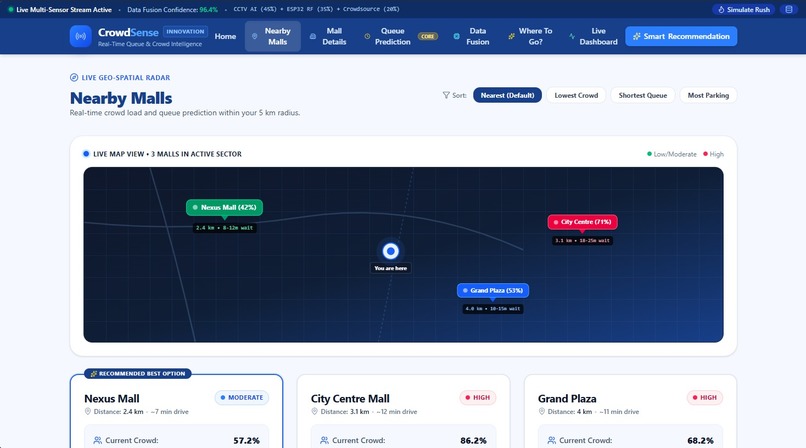806x448 pixels.
Task: Click the people icon in City Centre Mall card
Action: [x=324, y=440]
